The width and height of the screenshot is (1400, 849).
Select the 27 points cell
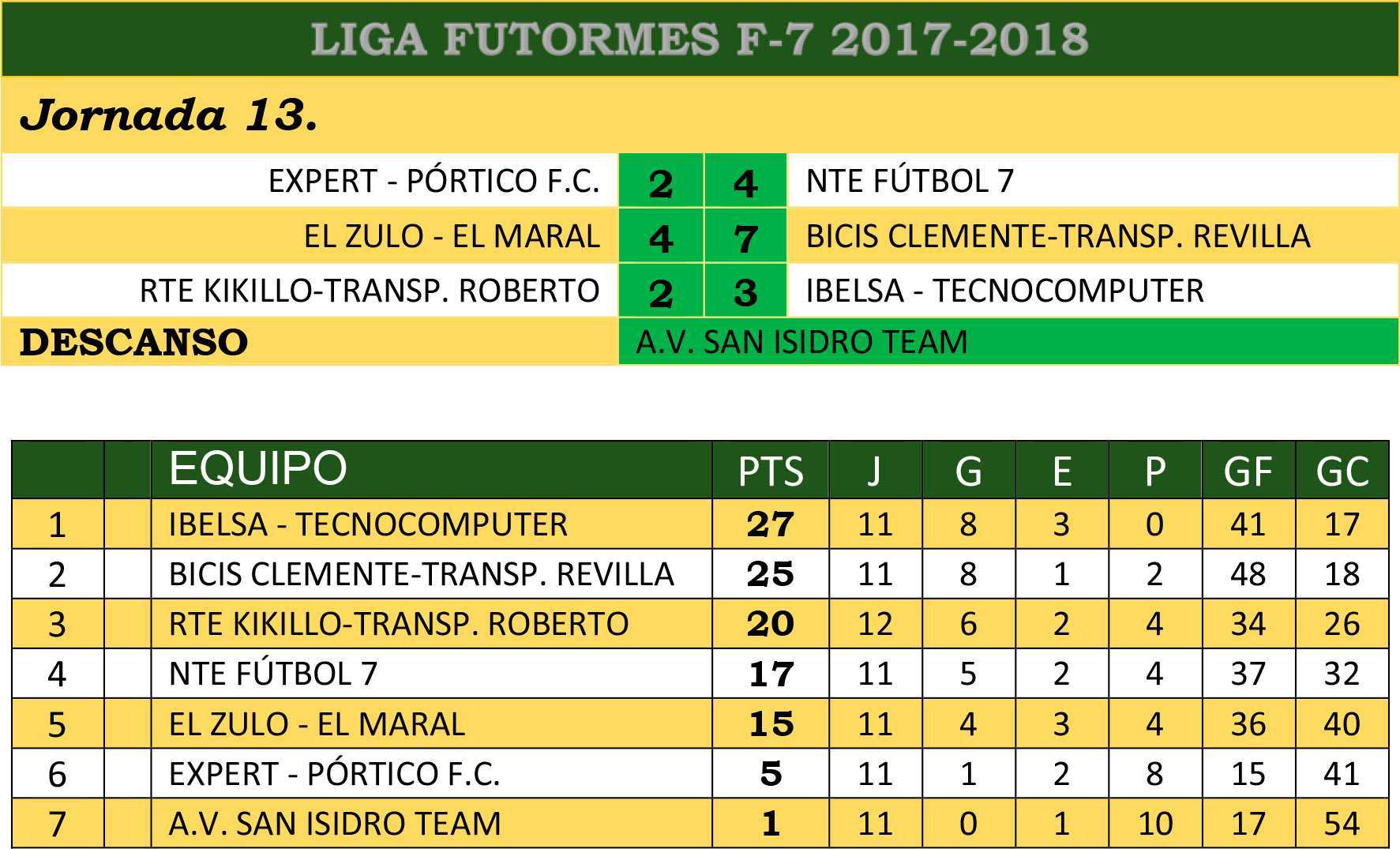pos(770,524)
